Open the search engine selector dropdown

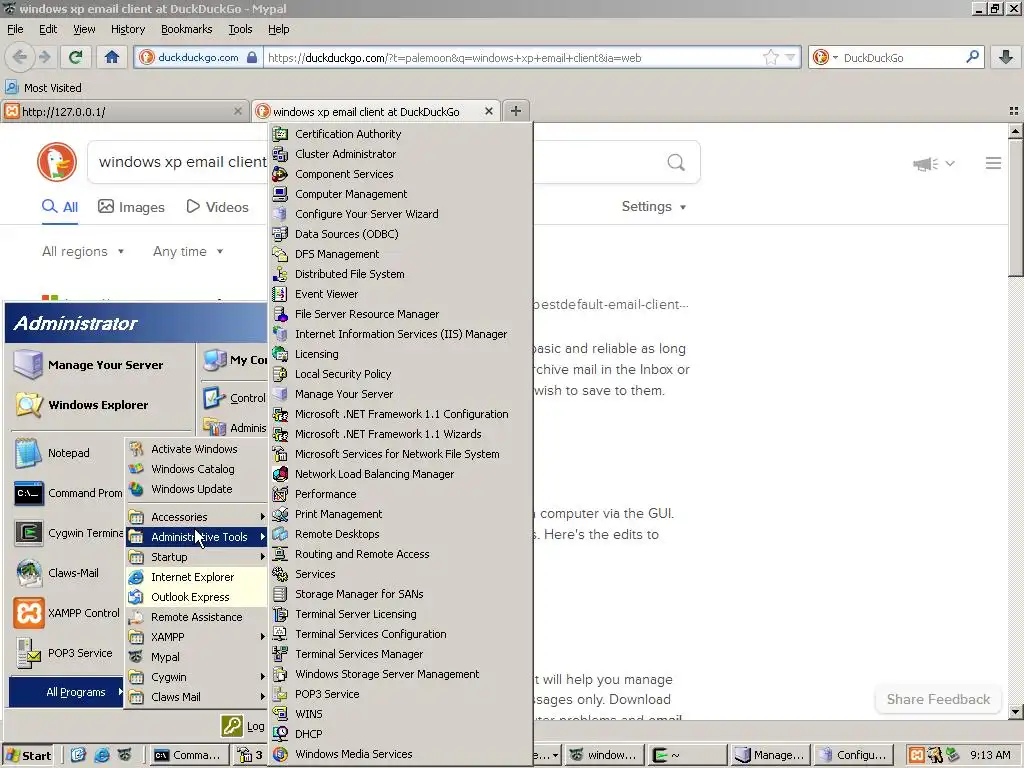(825, 57)
